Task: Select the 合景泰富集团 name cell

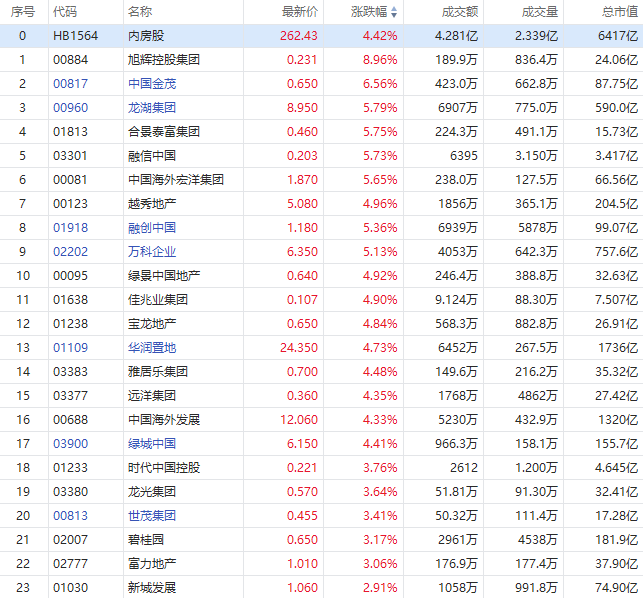Action: (x=164, y=132)
